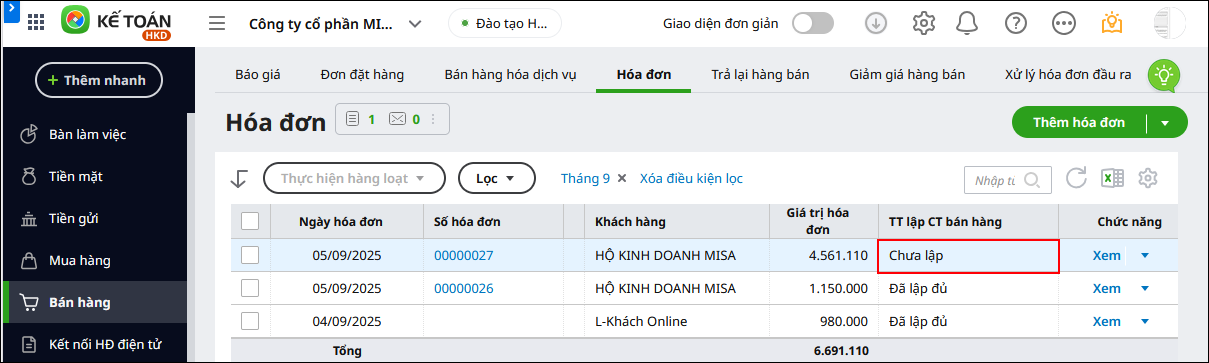Image resolution: width=1209 pixels, height=363 pixels.
Task: Click the Kết nối HĐ điện tử icon
Action: click(x=29, y=345)
